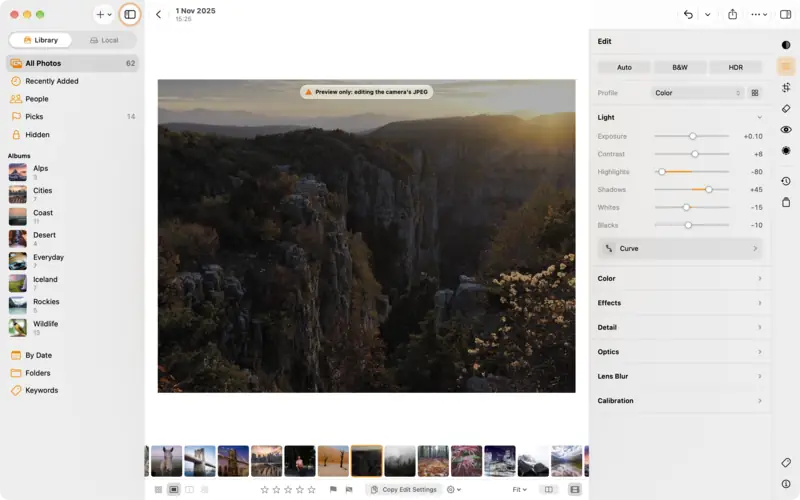The width and height of the screenshot is (800, 500).
Task: Select the Healing eraser tool
Action: coord(786,109)
